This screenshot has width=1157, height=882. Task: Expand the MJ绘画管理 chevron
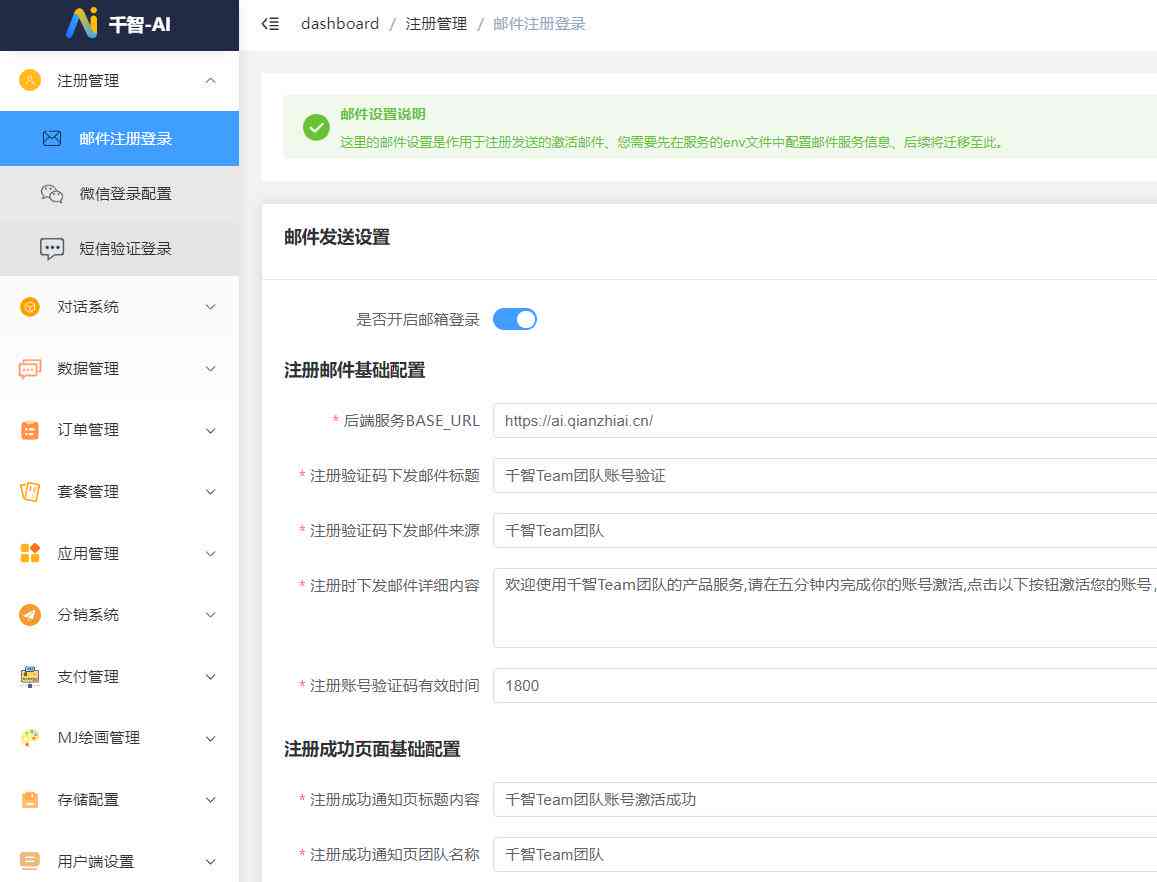coord(210,738)
